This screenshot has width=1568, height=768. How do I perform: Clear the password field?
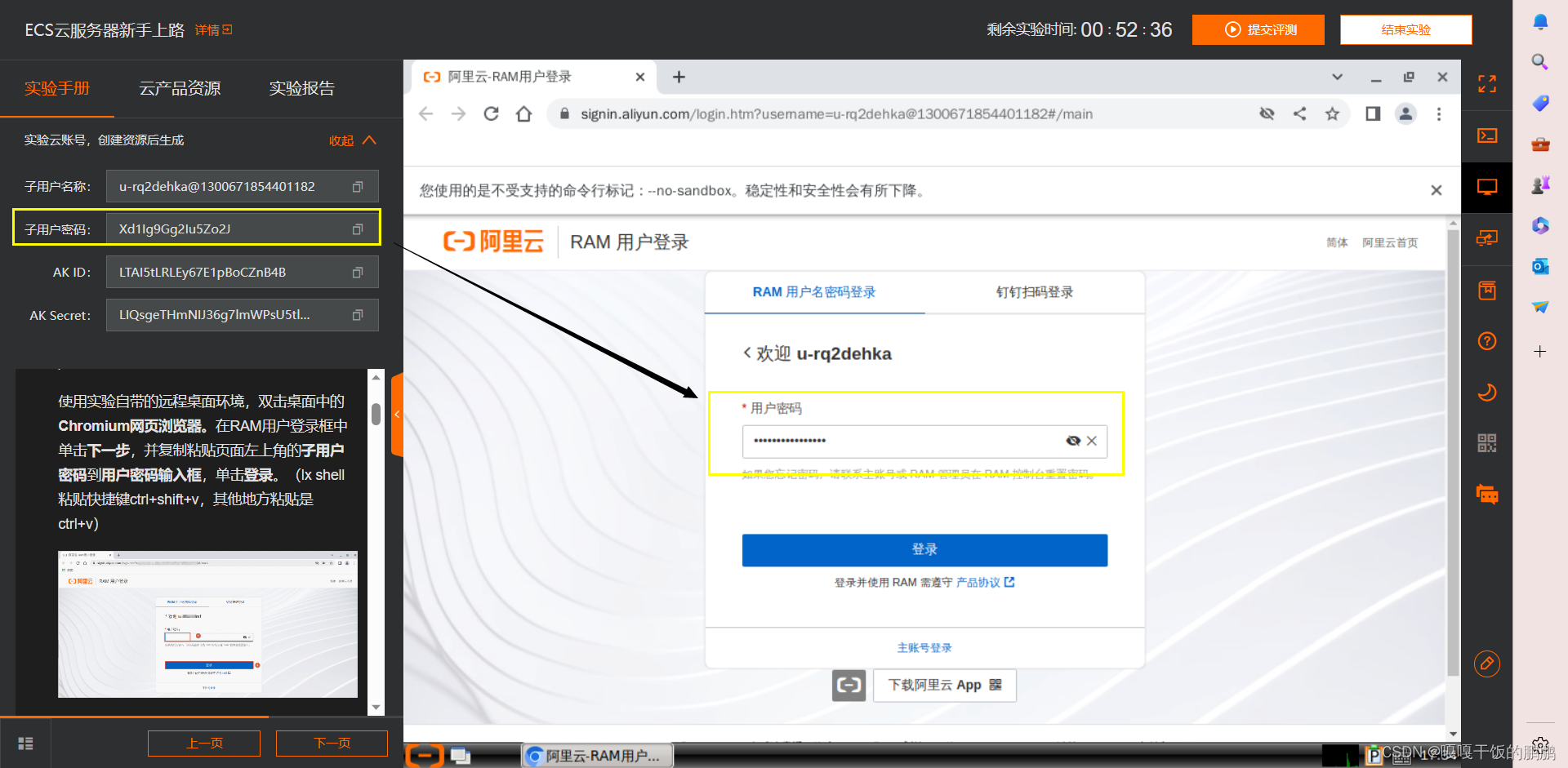[1092, 441]
